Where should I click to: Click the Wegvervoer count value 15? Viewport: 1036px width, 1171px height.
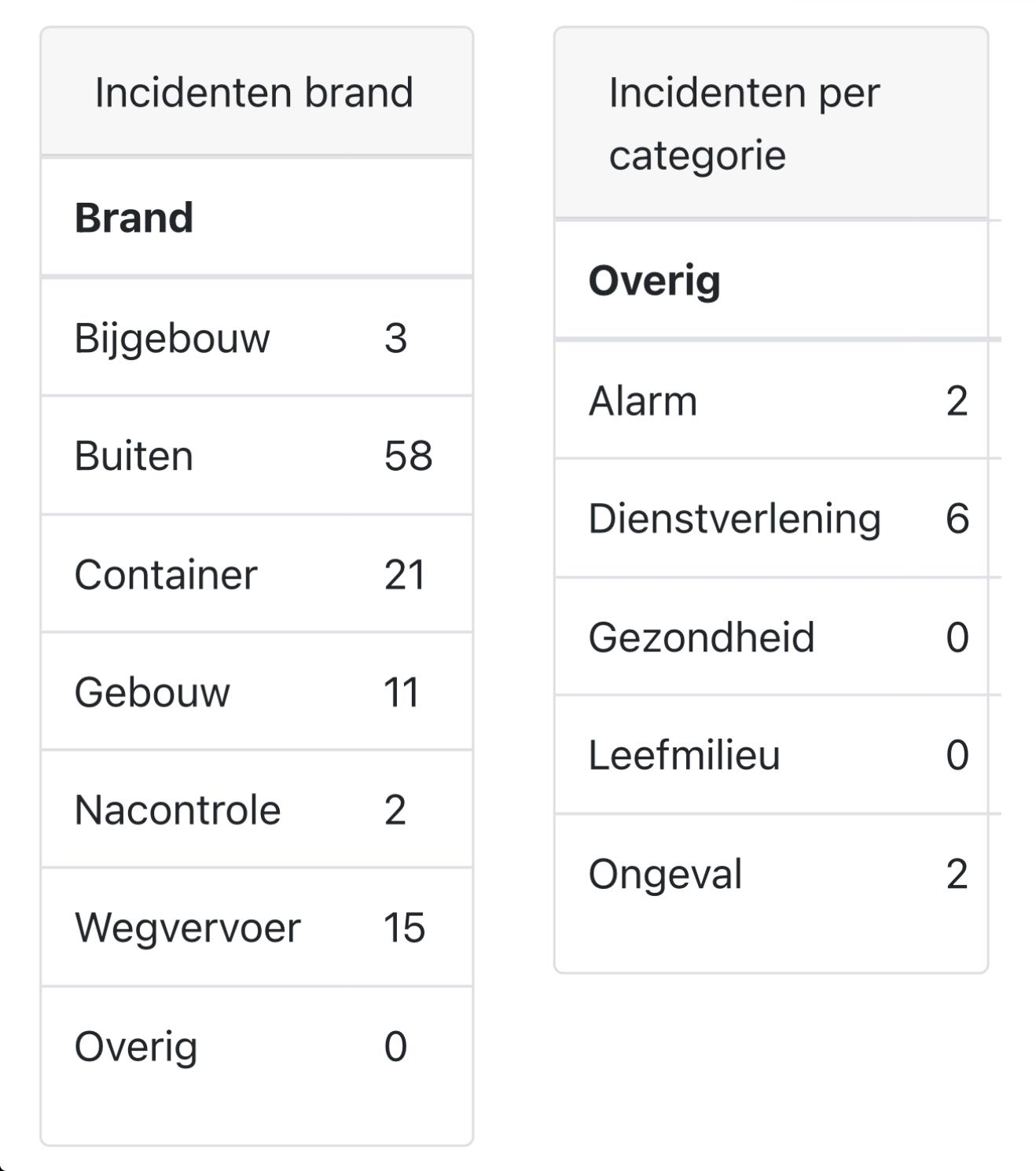click(x=404, y=928)
